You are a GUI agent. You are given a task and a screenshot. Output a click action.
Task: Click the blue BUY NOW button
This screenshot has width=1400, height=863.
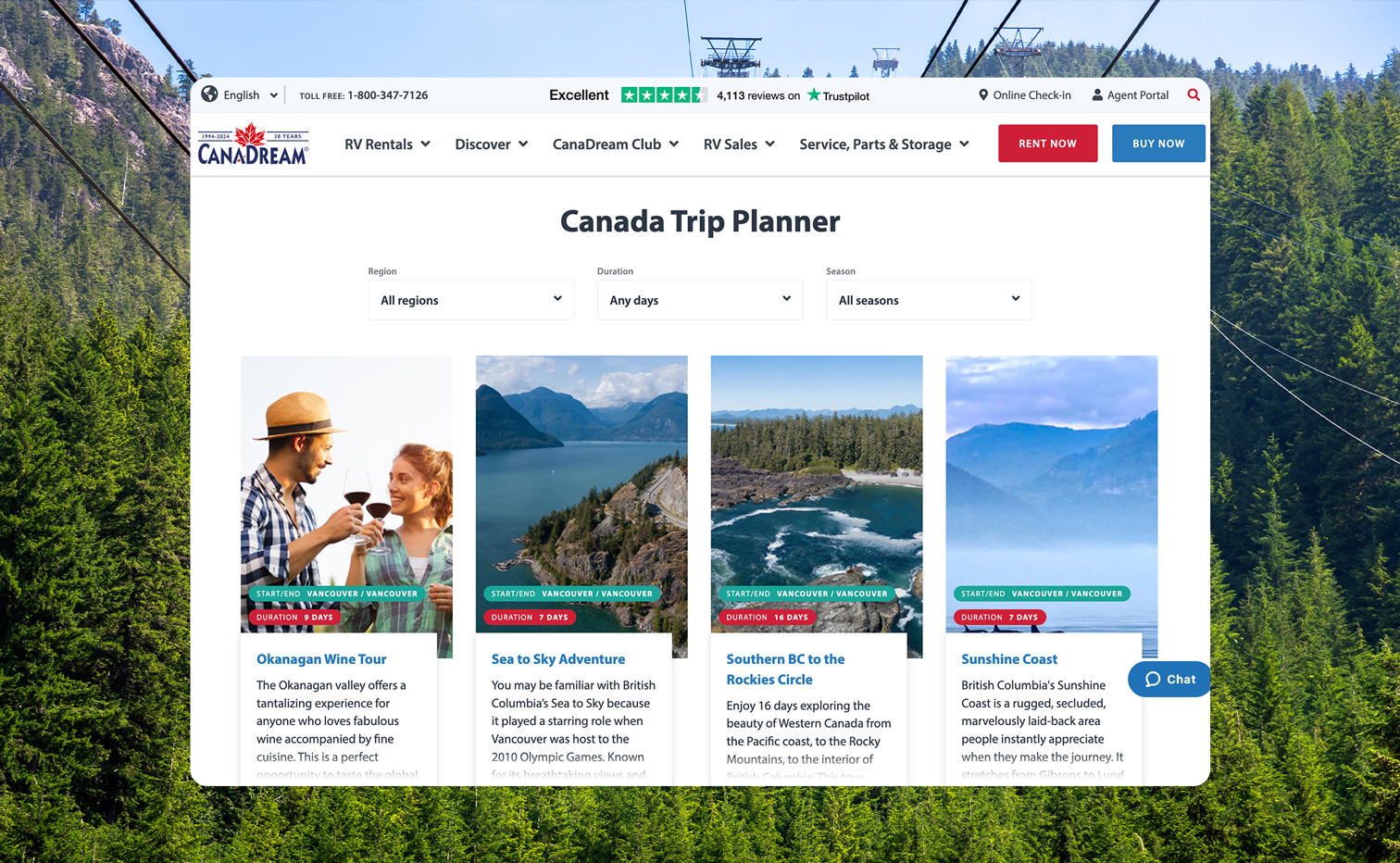[x=1158, y=144]
